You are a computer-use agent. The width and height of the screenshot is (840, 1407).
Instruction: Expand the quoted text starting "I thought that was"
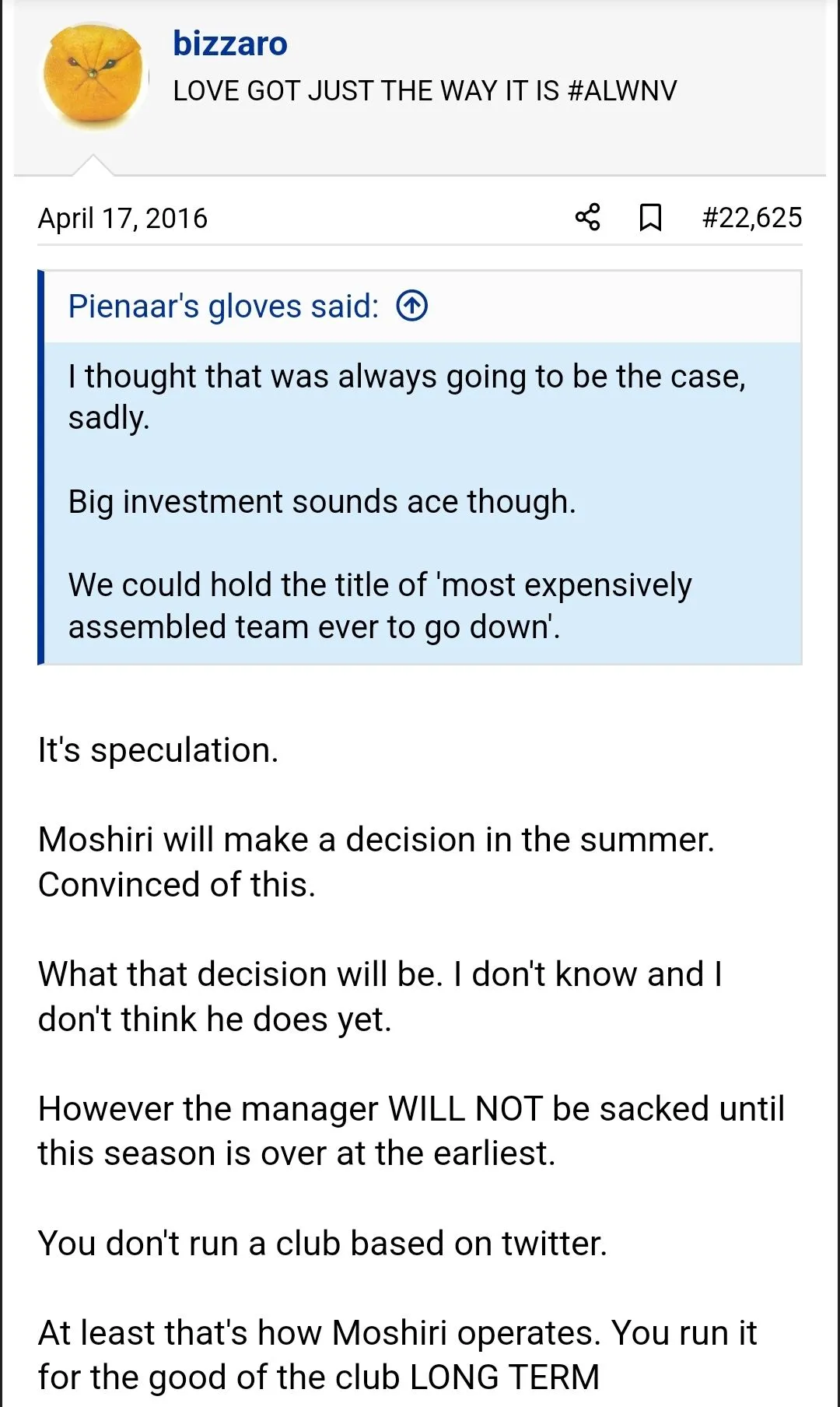[x=407, y=397]
